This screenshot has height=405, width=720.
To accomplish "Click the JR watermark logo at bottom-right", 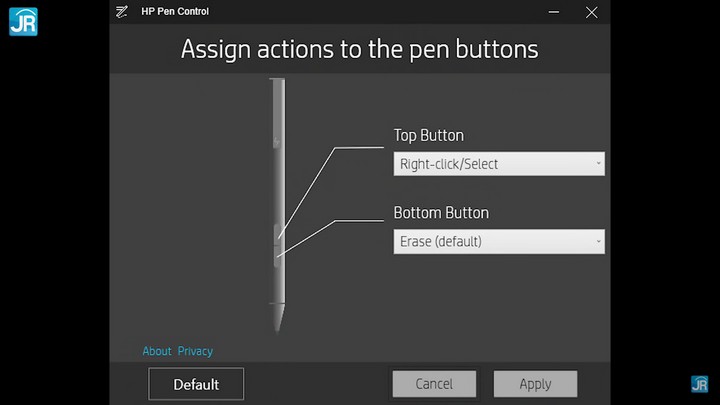I will 699,384.
